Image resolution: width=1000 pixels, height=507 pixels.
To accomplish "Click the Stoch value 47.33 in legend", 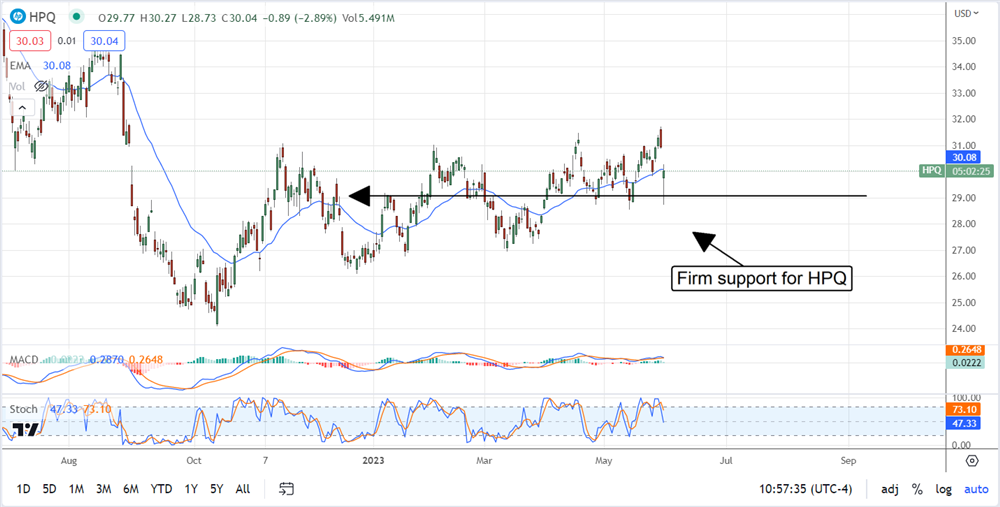I will coord(63,409).
